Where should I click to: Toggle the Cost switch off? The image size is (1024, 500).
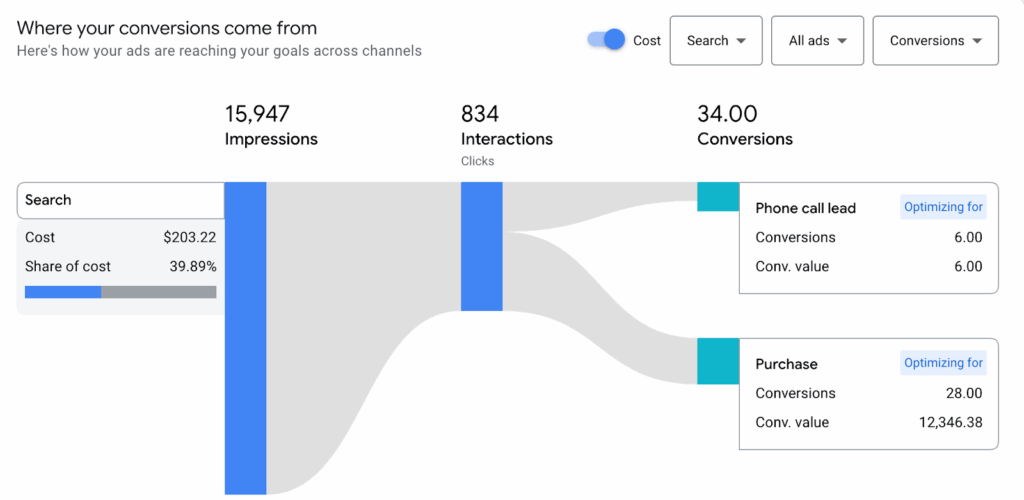(x=607, y=40)
